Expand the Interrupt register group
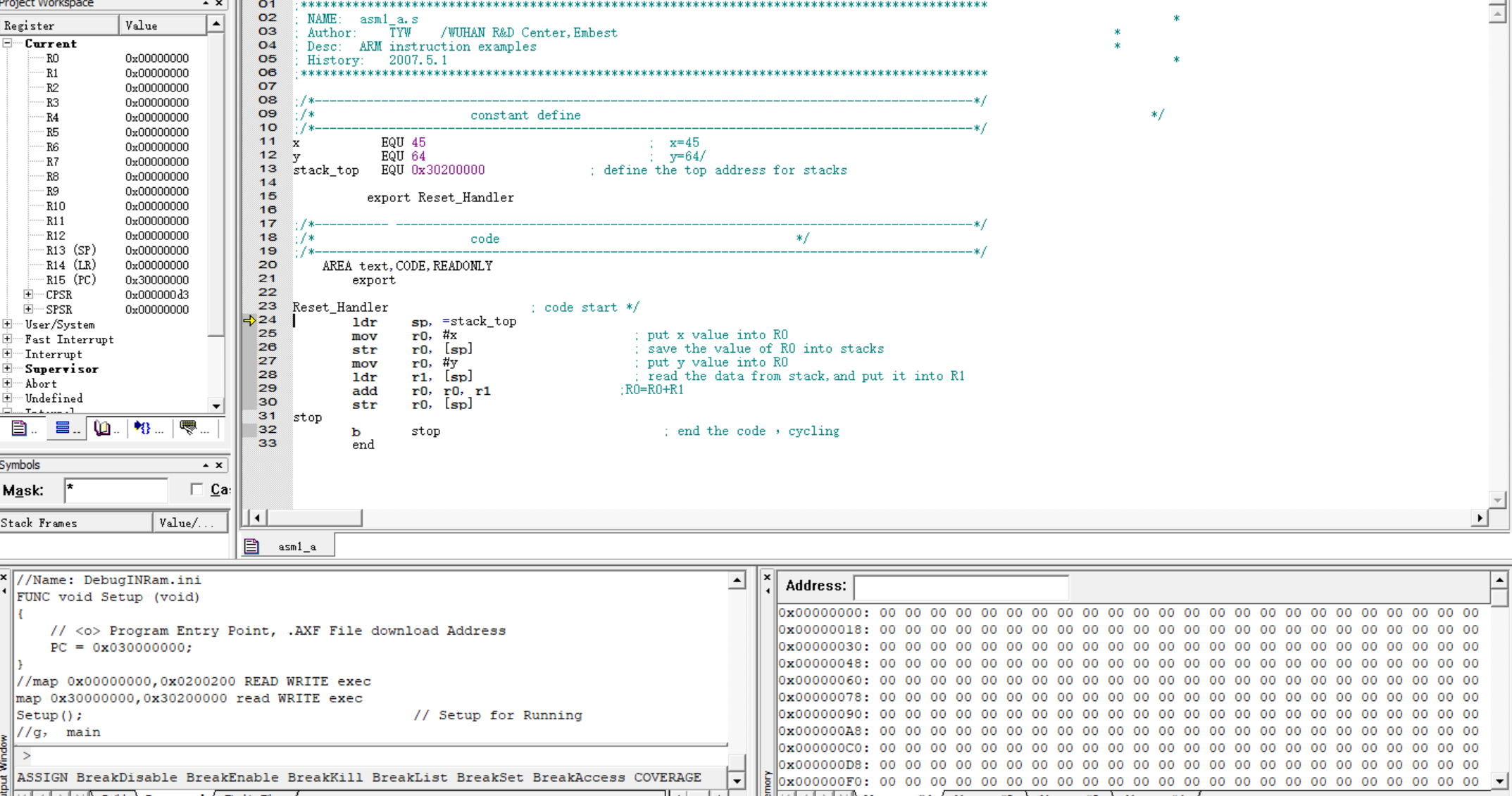The height and width of the screenshot is (796, 1512). [7, 354]
